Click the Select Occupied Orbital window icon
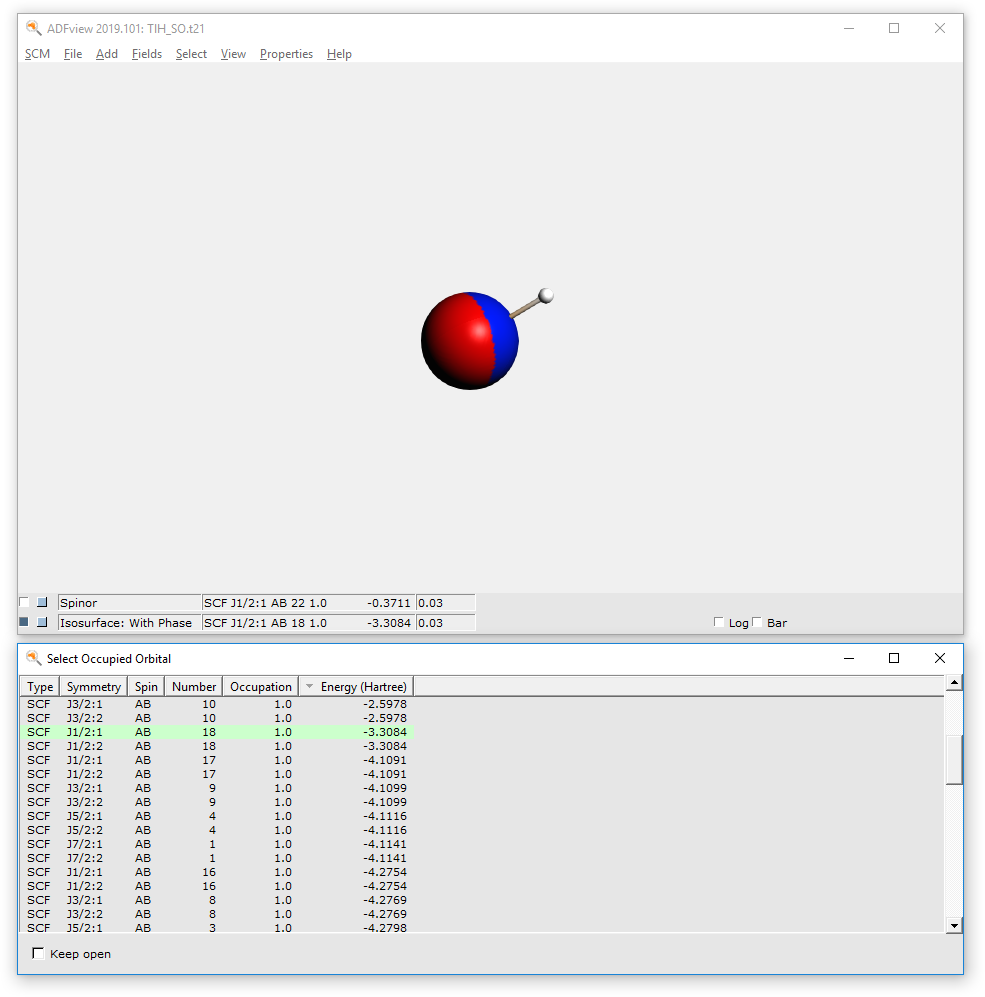This screenshot has width=985, height=997. point(33,658)
